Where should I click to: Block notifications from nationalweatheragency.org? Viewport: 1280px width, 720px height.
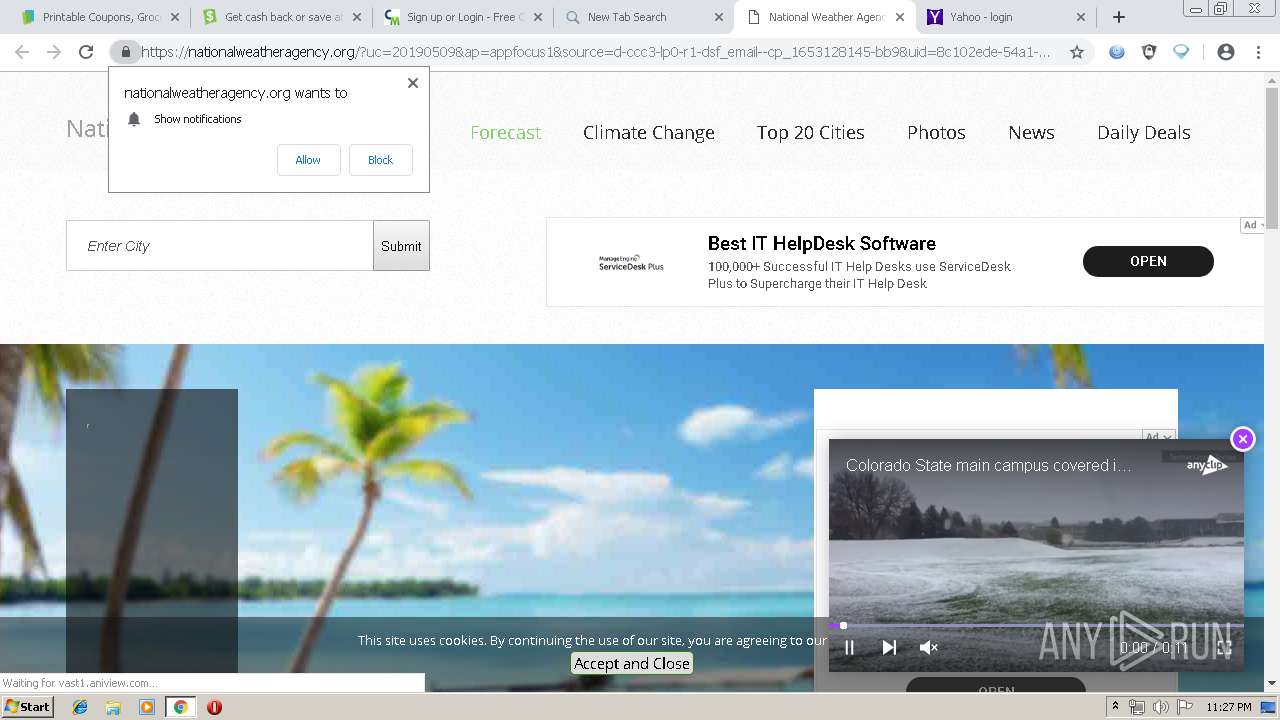click(x=380, y=160)
